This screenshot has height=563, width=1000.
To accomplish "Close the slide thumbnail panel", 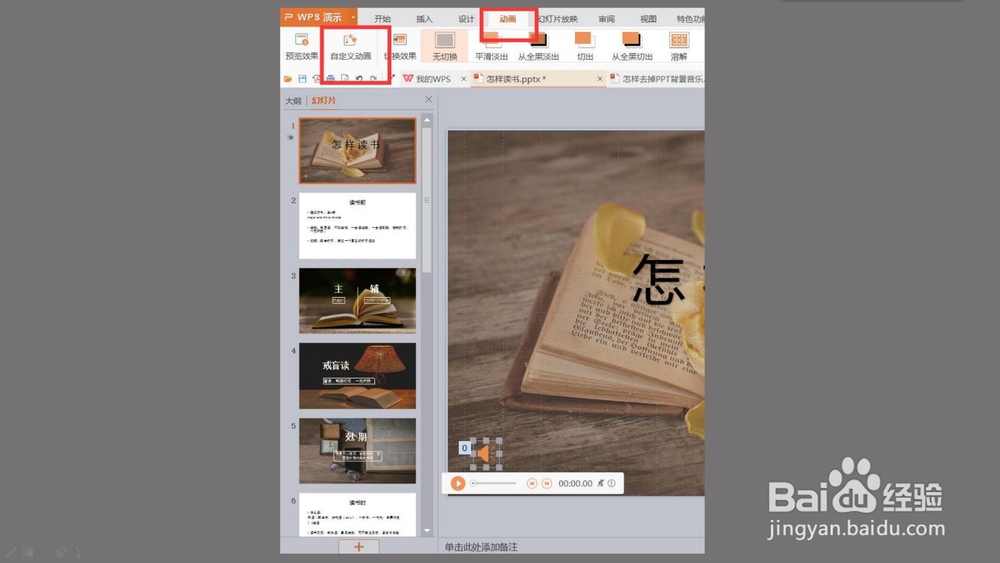I will [x=429, y=99].
